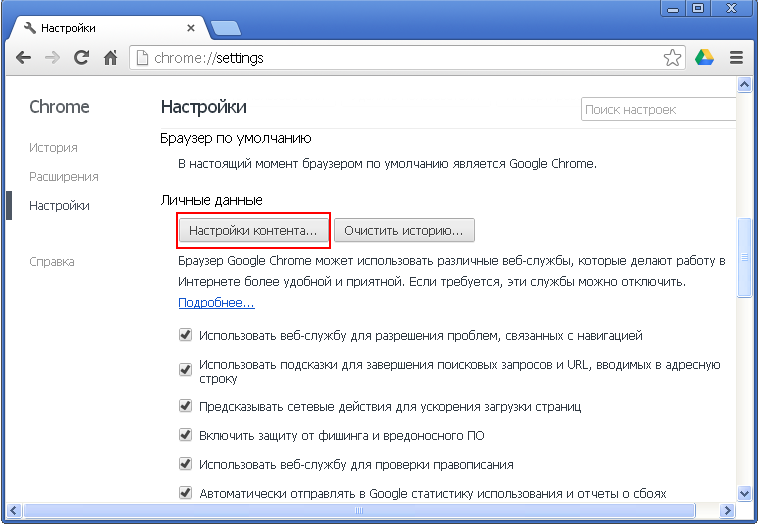Close the Настройки tab
759x526 pixels.
click(x=191, y=28)
